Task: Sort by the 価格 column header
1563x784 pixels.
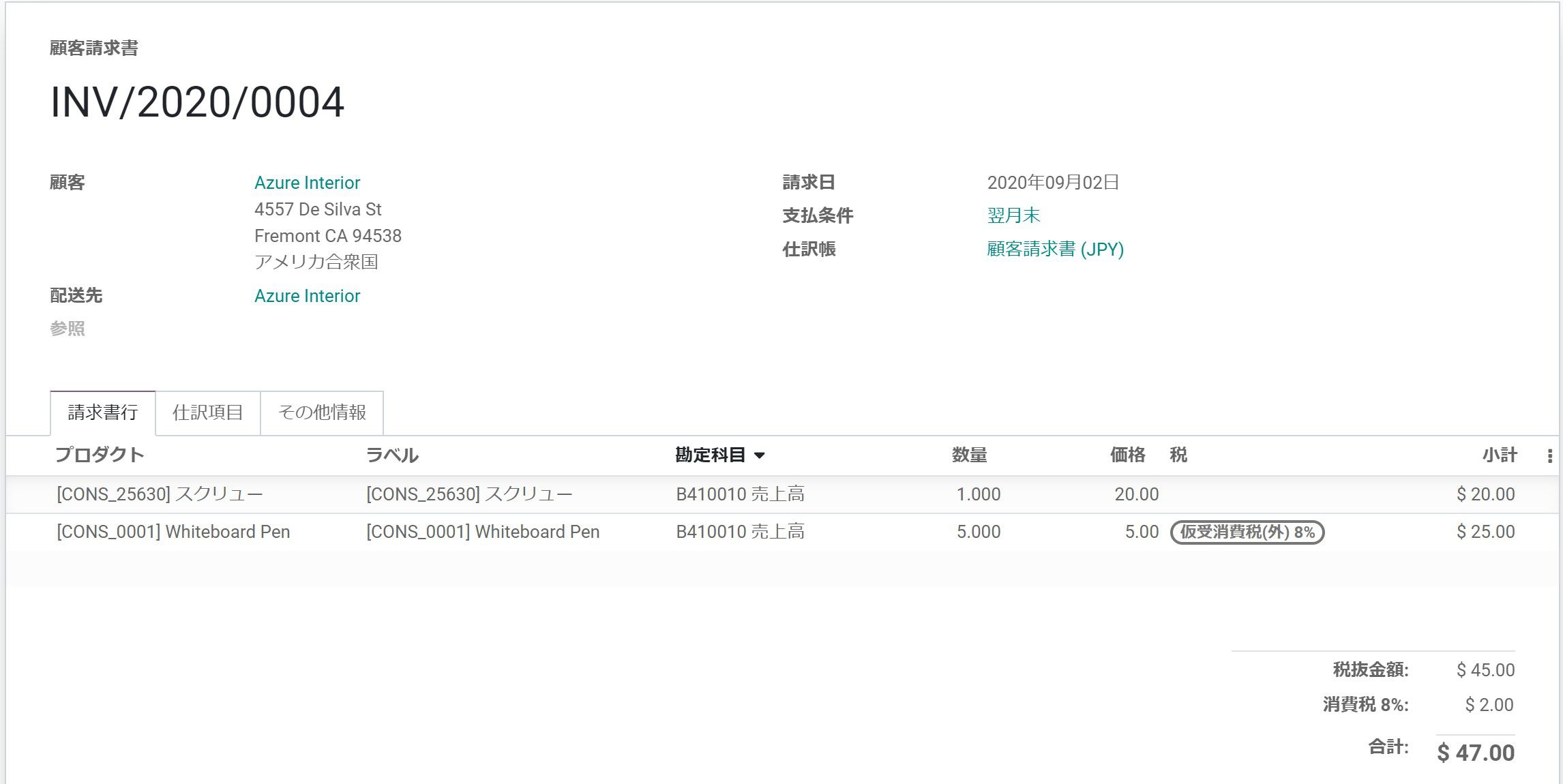Action: [x=1127, y=455]
